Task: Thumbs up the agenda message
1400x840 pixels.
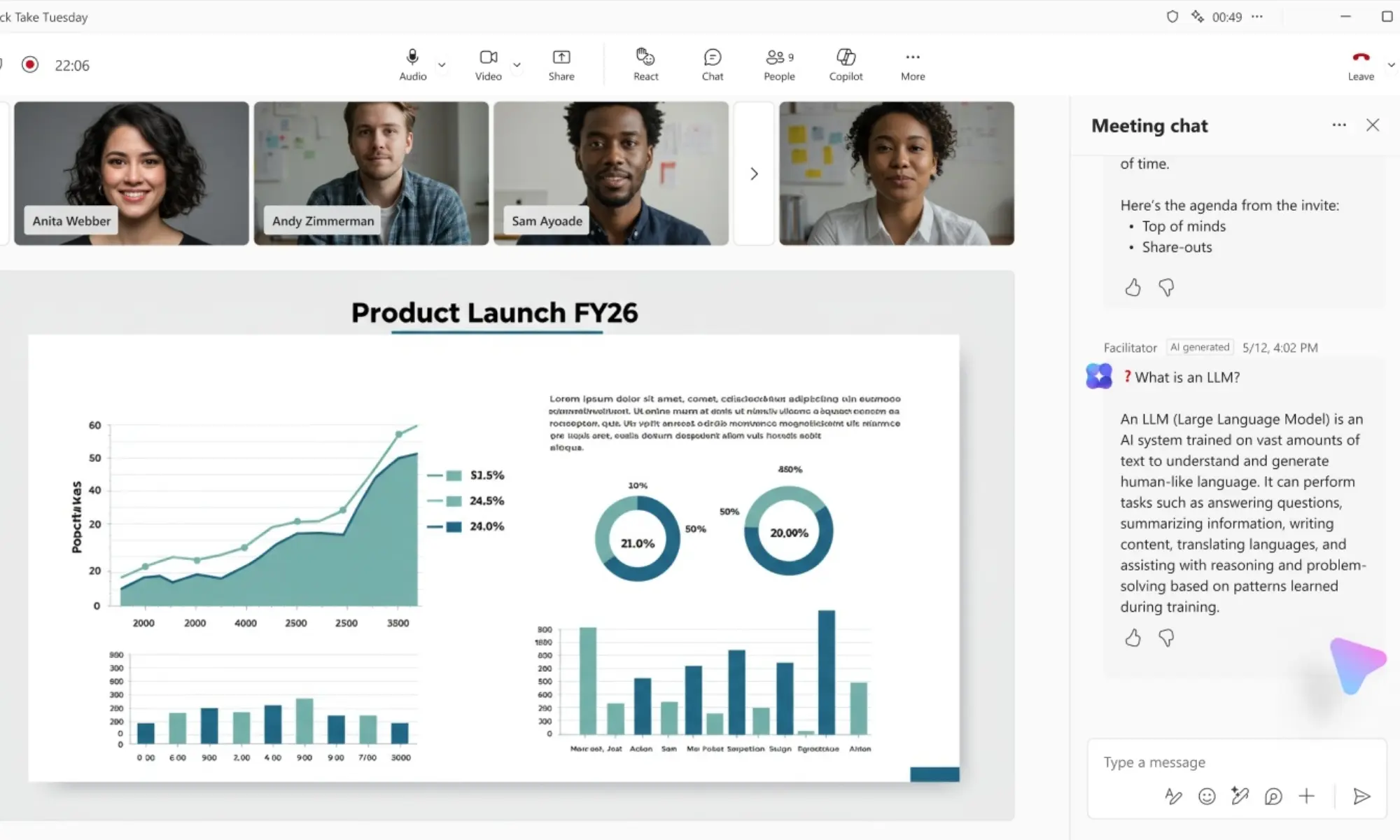Action: 1133,287
